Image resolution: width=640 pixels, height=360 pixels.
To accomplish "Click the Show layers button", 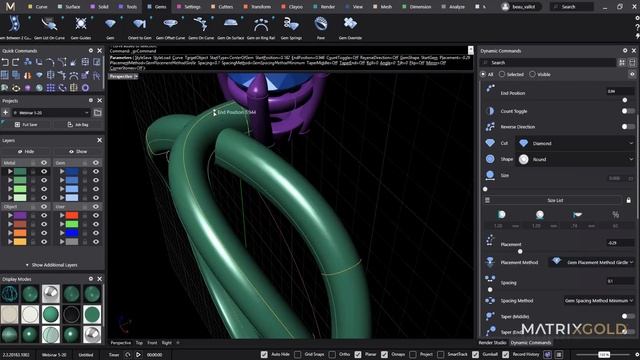I will click(78, 151).
